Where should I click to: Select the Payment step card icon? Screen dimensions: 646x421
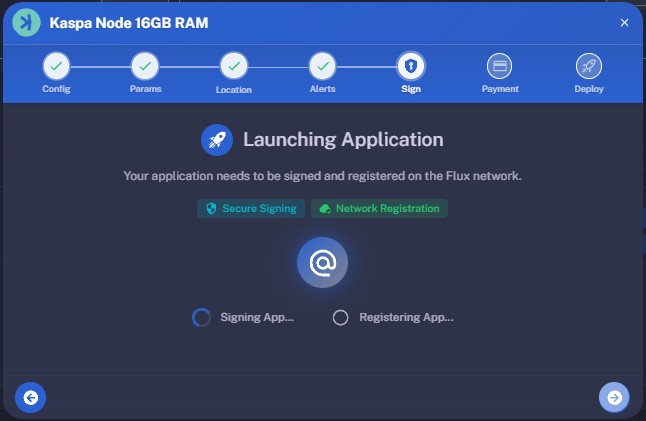500,67
